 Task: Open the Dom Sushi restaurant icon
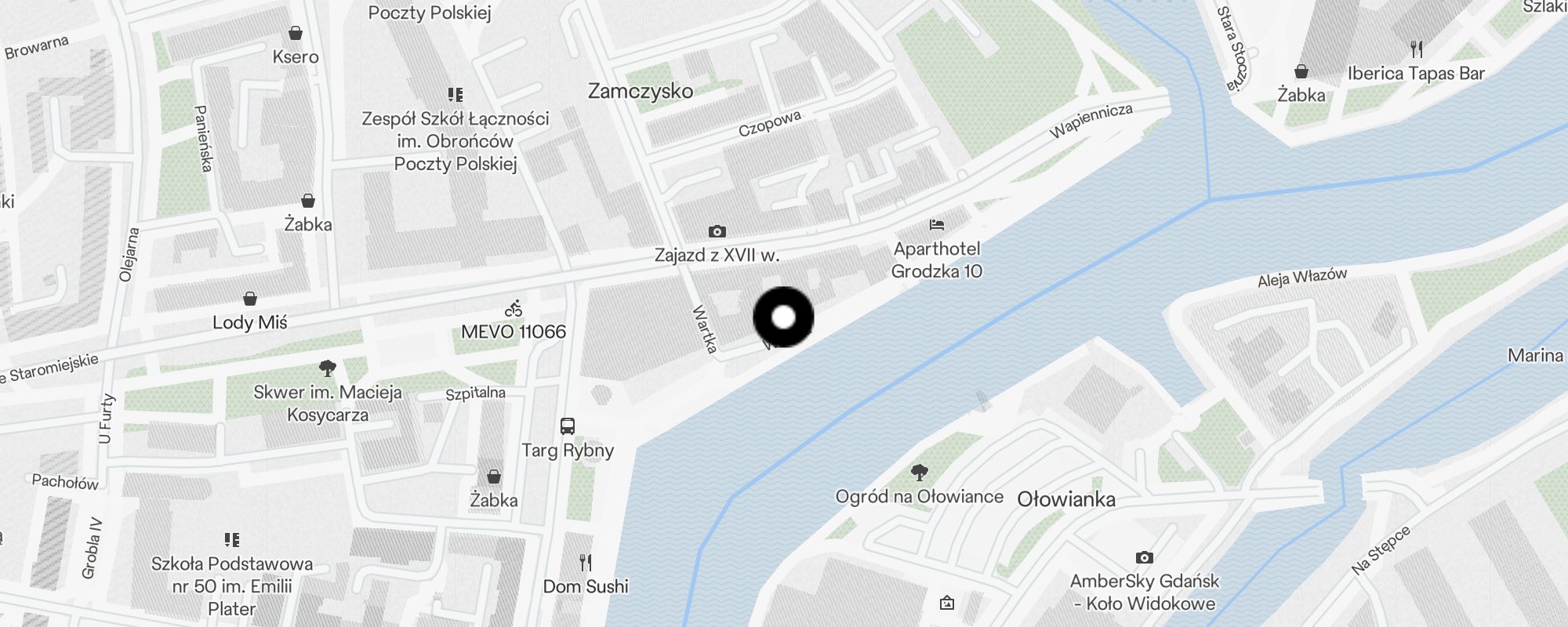(x=586, y=562)
